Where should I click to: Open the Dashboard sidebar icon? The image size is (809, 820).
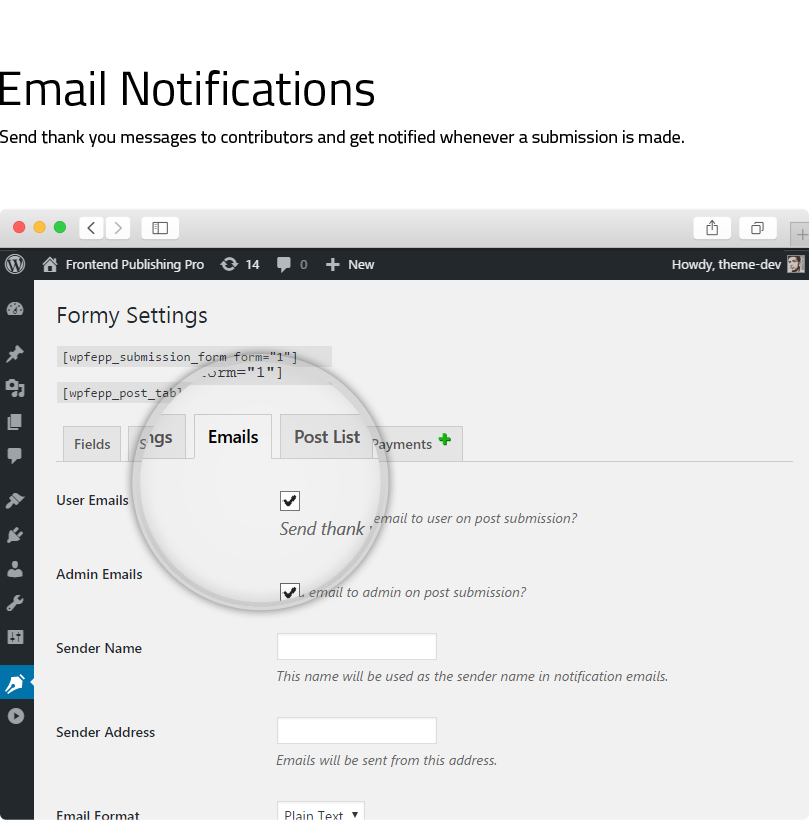(x=15, y=309)
